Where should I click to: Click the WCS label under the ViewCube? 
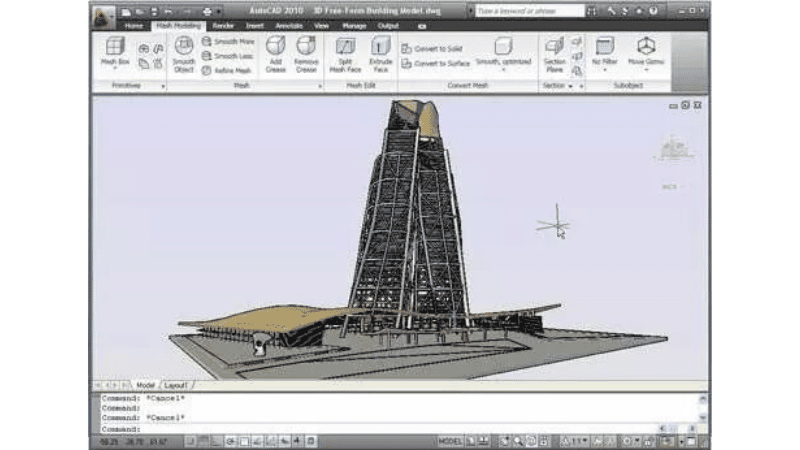click(x=669, y=187)
